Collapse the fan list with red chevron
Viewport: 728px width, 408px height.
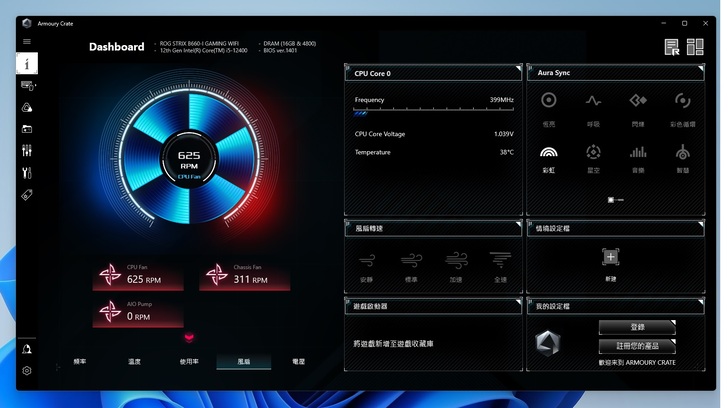tap(189, 337)
